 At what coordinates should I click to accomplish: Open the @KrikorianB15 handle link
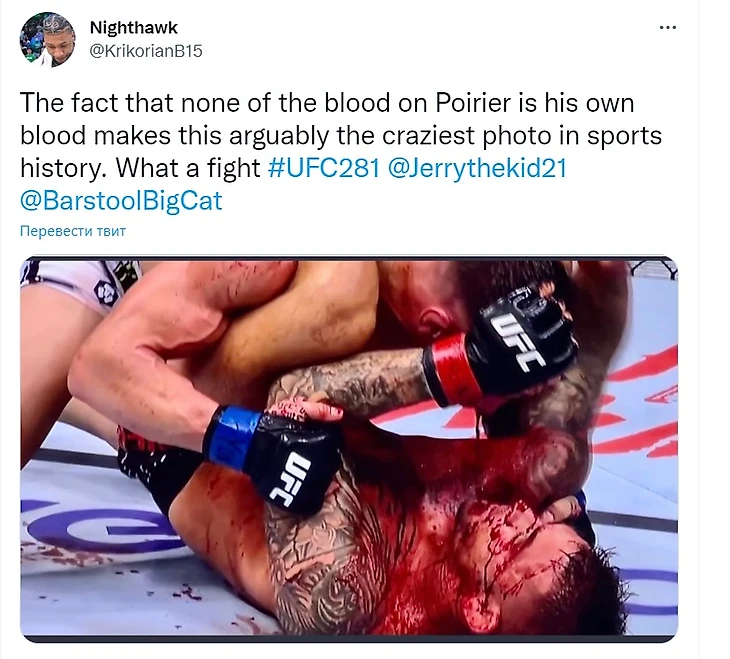click(146, 51)
